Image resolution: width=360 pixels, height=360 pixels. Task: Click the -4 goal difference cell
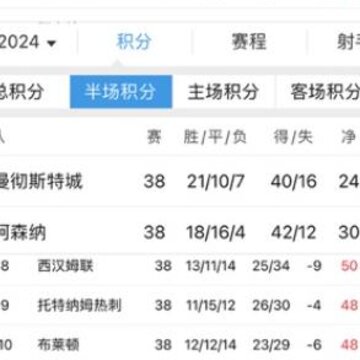click(314, 305)
